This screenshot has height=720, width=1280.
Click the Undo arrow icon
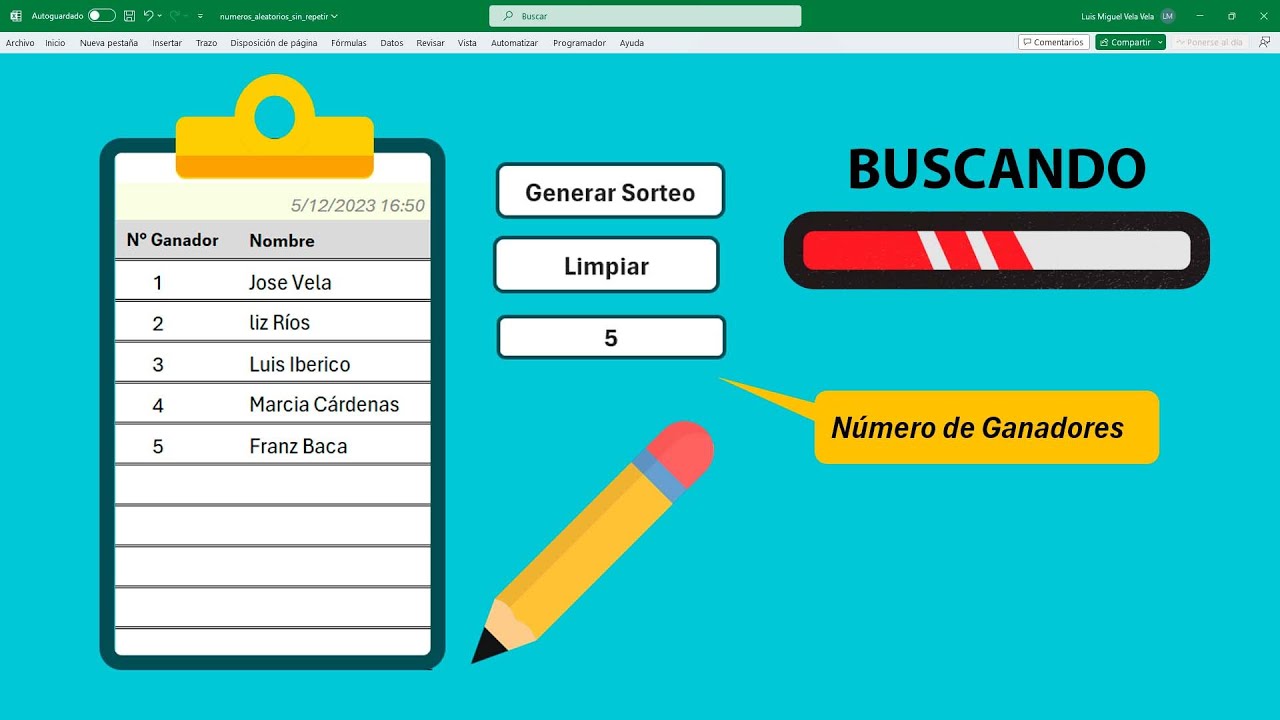(x=148, y=16)
